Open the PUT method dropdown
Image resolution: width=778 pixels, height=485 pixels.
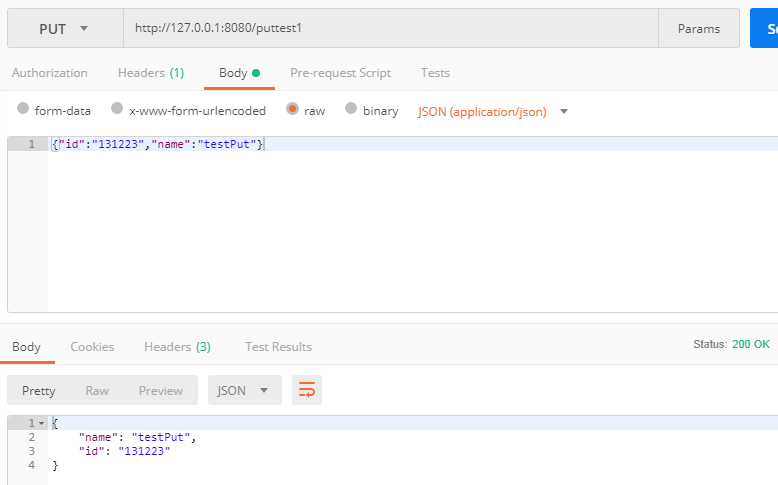65,28
